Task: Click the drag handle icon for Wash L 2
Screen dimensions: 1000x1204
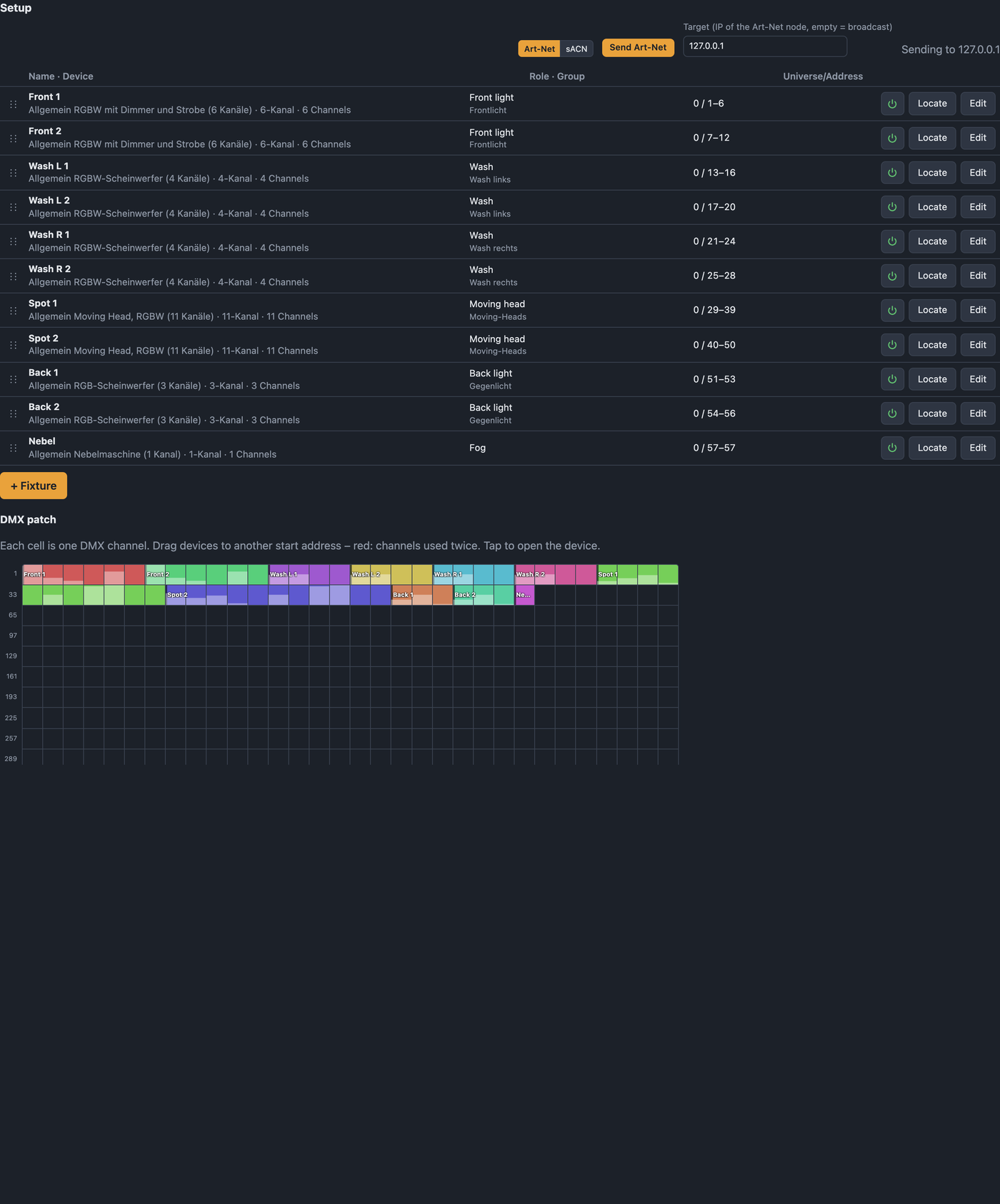Action: point(13,207)
